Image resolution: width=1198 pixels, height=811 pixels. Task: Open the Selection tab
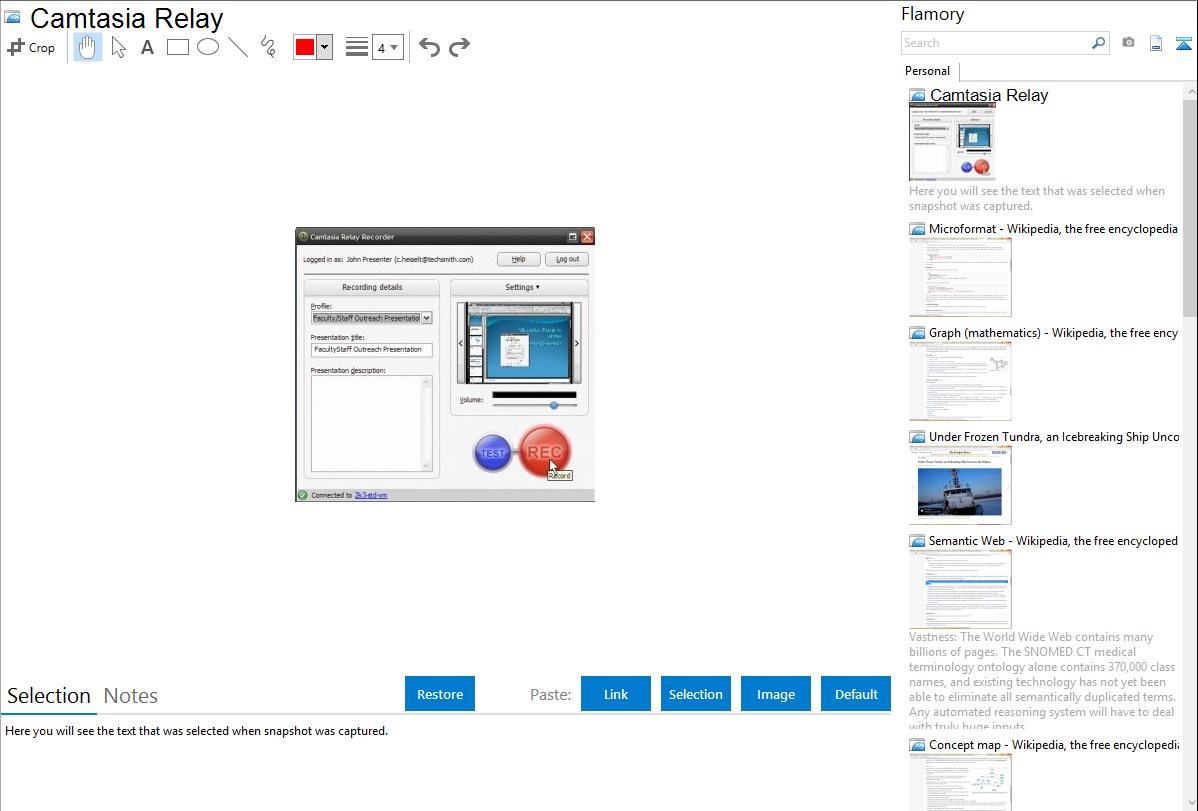(x=49, y=696)
